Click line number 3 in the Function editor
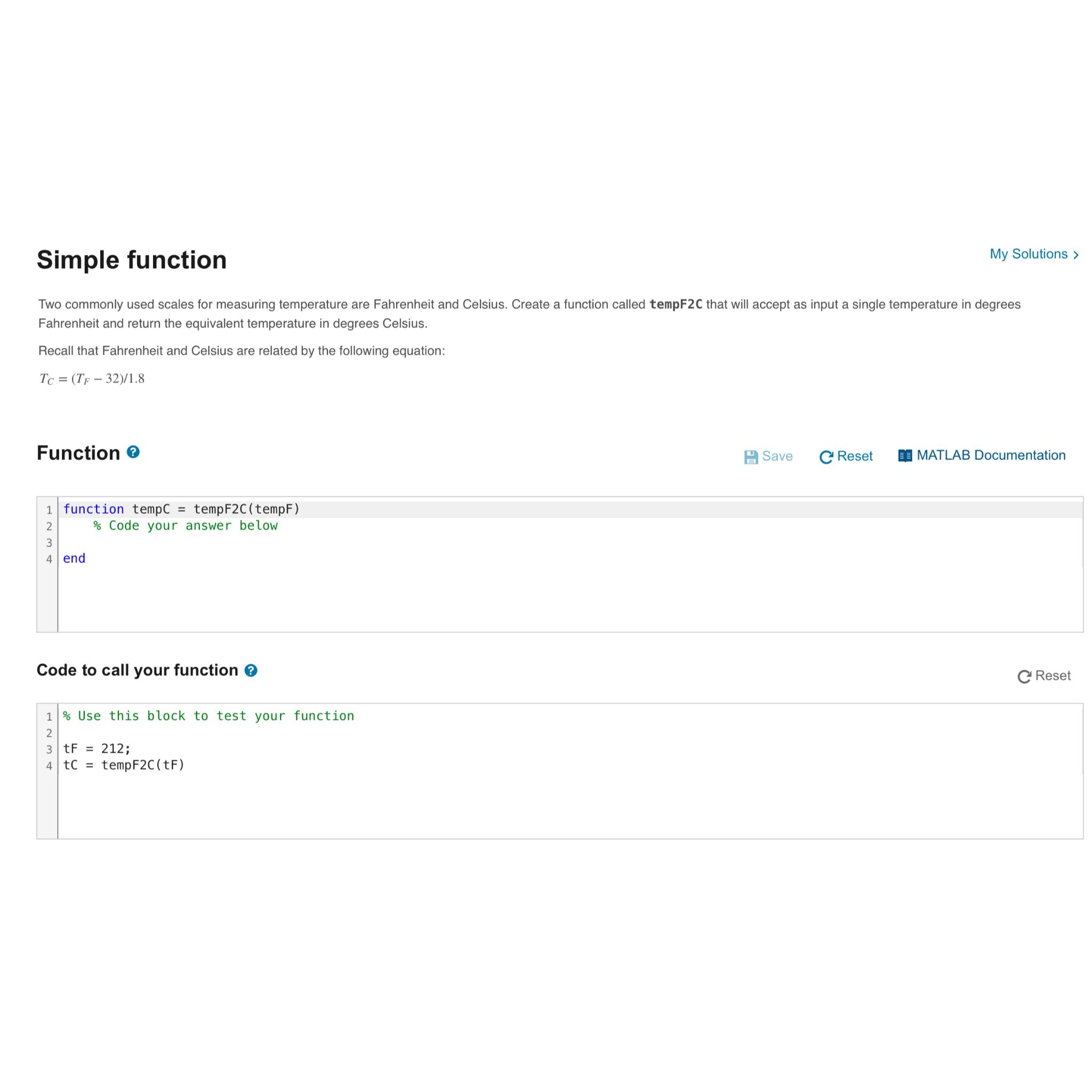Image resolution: width=1092 pixels, height=1092 pixels. tap(50, 542)
